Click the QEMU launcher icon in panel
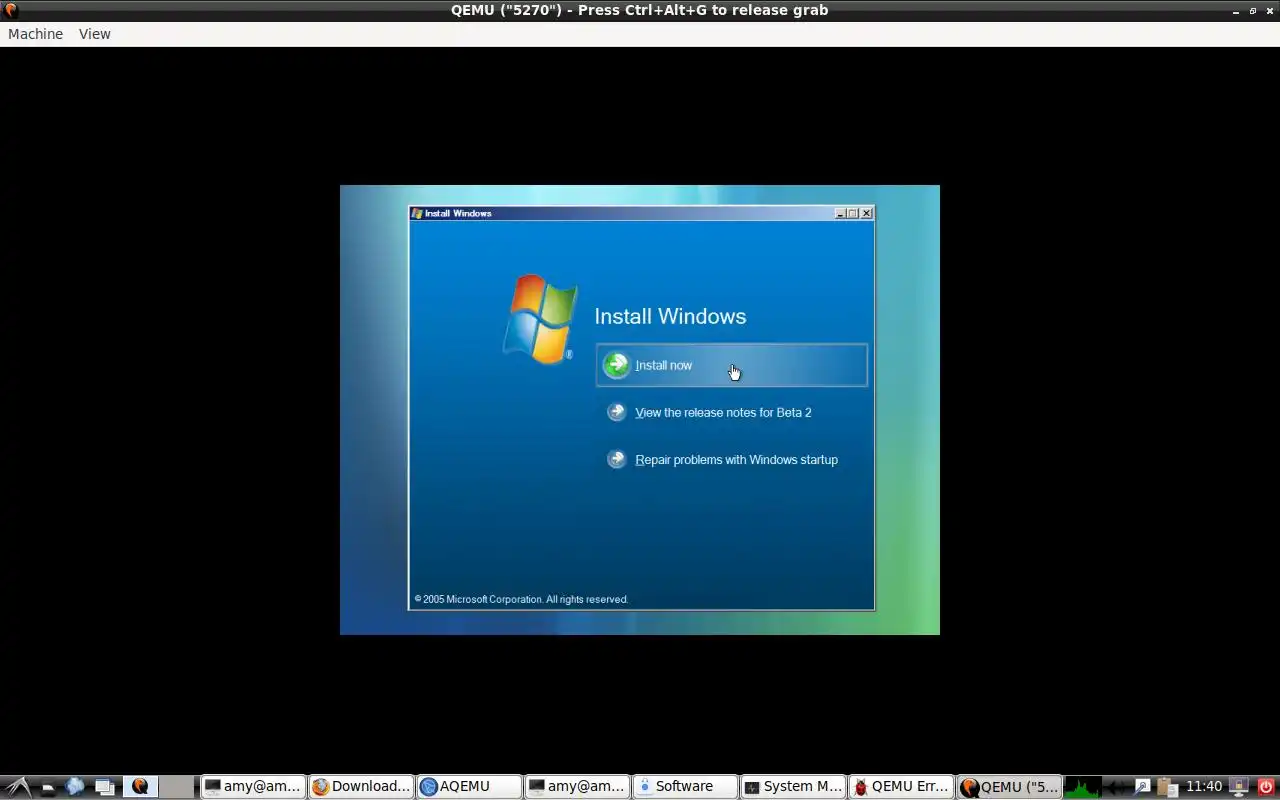The image size is (1280, 800). click(x=140, y=786)
